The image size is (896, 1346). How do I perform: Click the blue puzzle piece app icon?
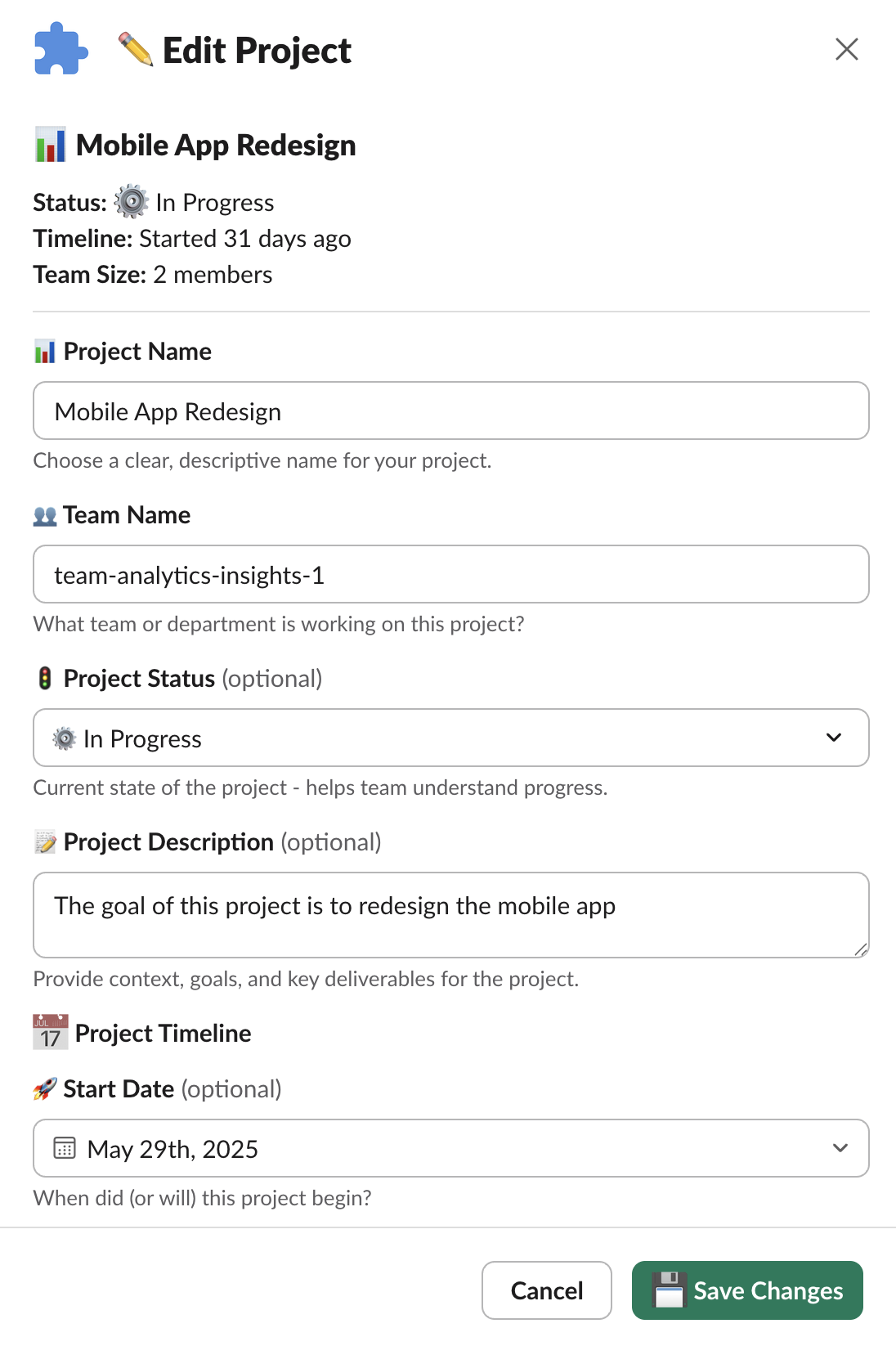pyautogui.click(x=61, y=49)
